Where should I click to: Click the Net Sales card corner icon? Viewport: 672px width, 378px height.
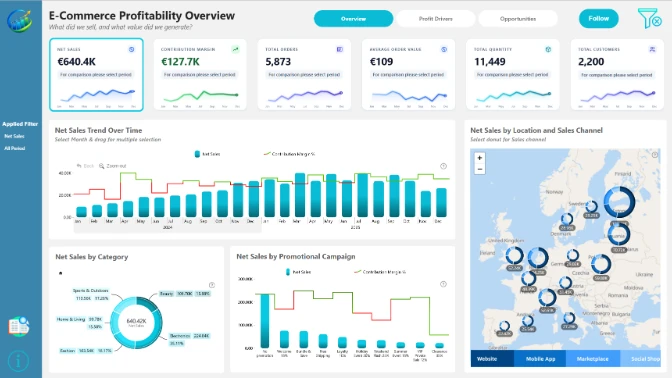132,49
